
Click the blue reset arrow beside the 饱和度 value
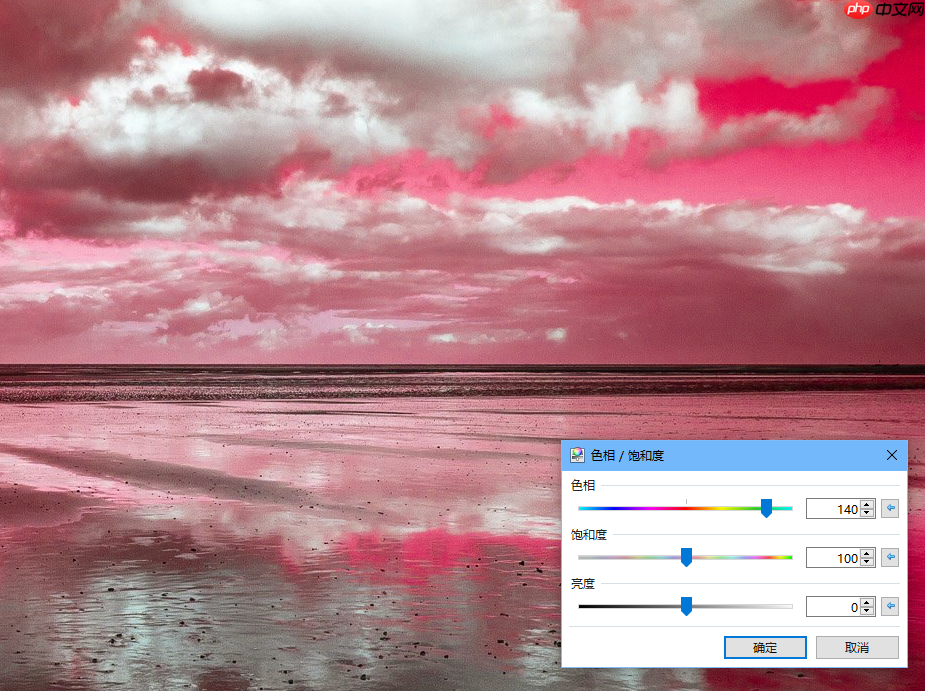click(890, 557)
